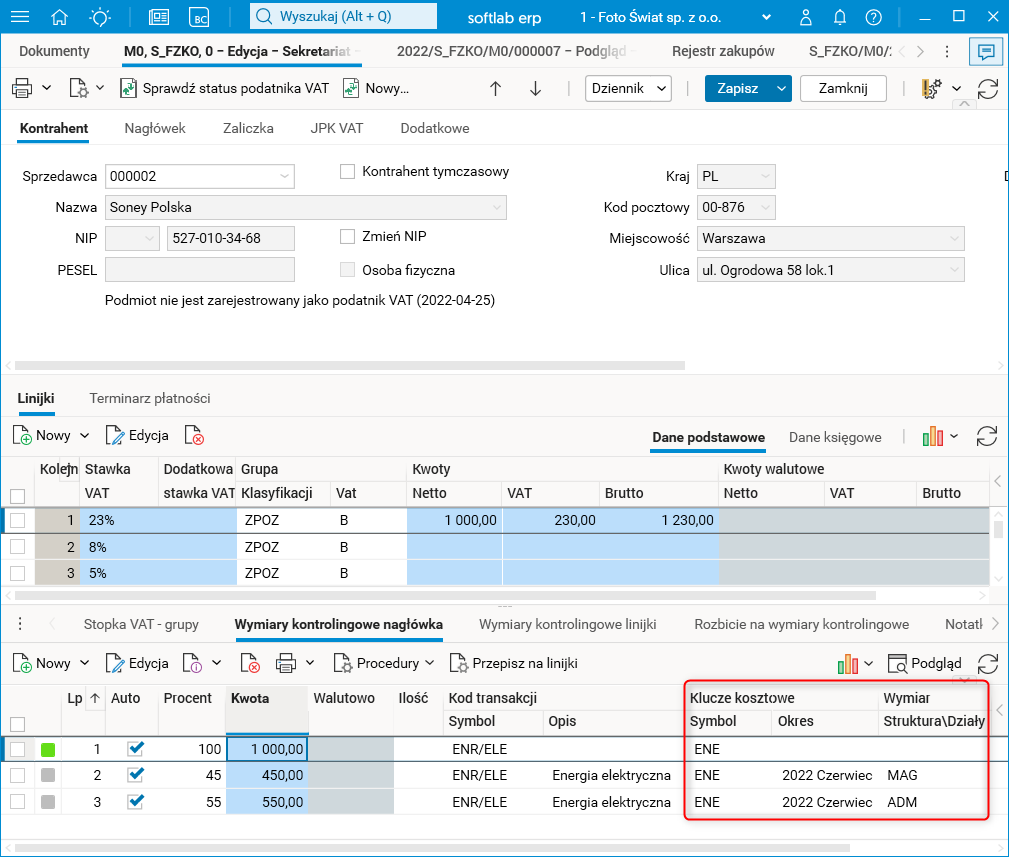This screenshot has width=1009, height=857.
Task: Open the Kraj PL dropdown
Action: (x=765, y=176)
